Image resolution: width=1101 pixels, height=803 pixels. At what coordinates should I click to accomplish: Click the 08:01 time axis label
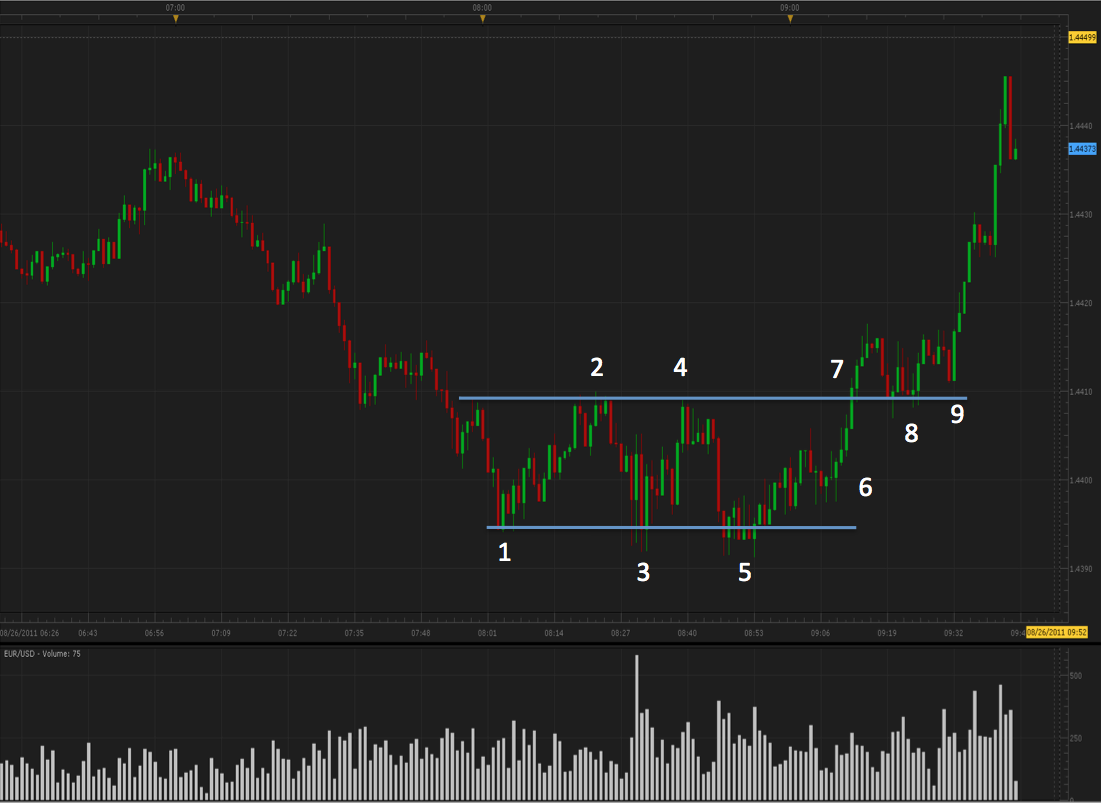click(x=487, y=633)
